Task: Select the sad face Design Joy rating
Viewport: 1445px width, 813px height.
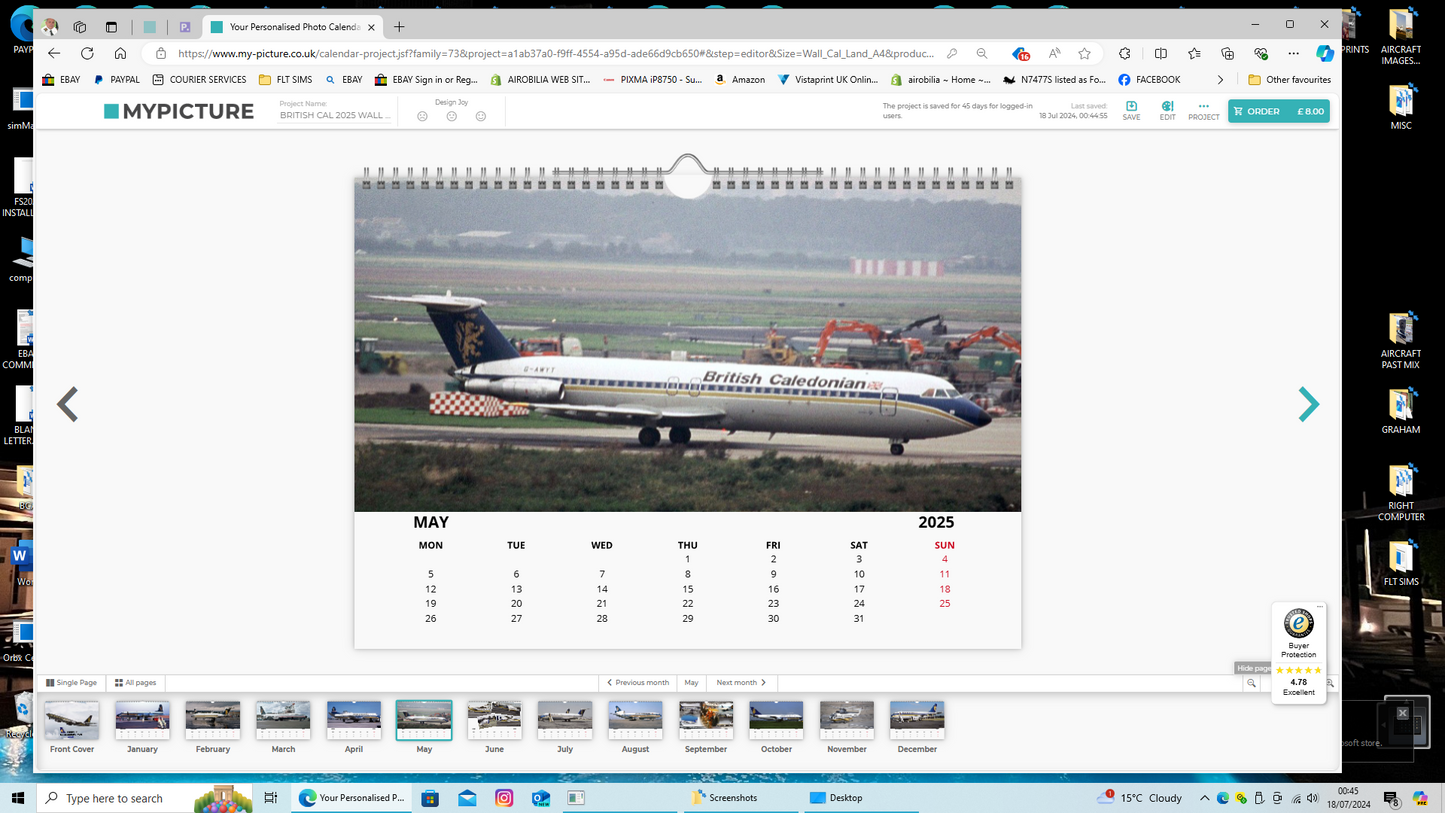Action: (422, 117)
